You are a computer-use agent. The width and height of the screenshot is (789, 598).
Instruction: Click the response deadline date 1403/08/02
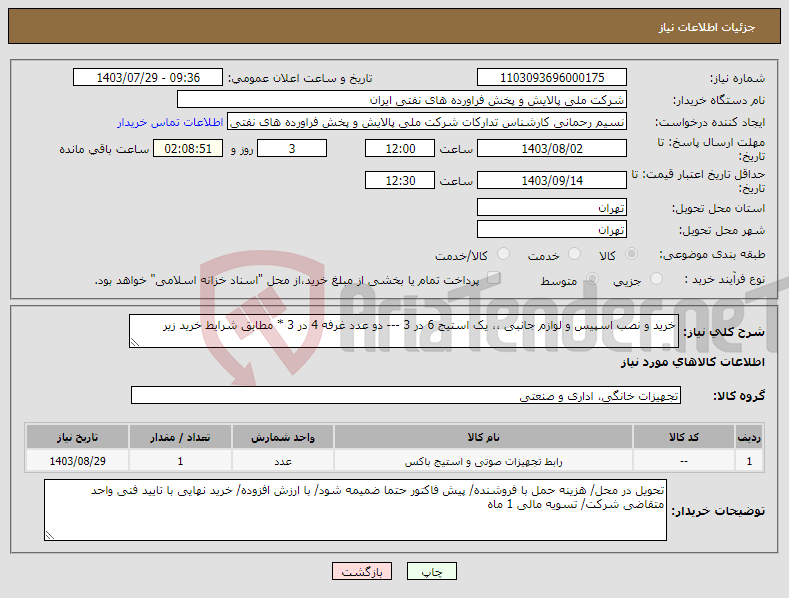[x=551, y=148]
